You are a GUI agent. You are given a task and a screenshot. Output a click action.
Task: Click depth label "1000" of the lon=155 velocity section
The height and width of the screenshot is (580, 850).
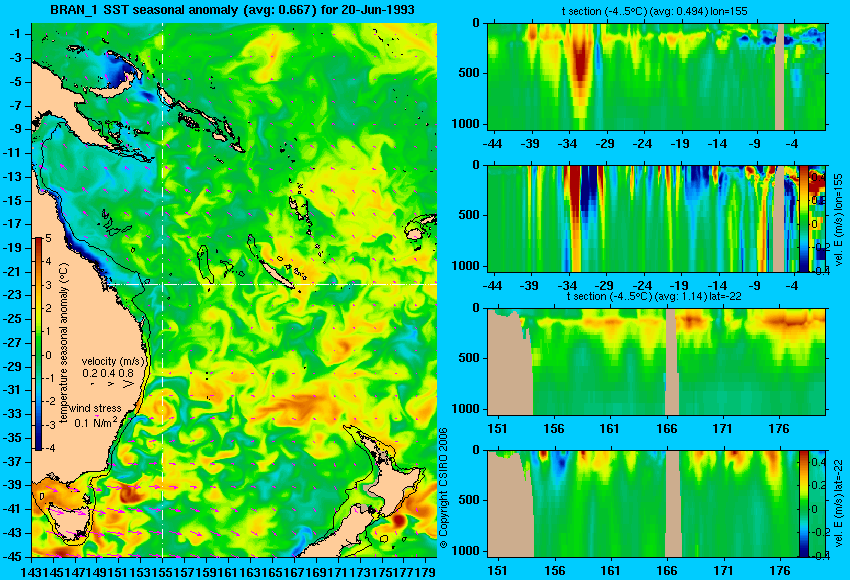(x=466, y=266)
